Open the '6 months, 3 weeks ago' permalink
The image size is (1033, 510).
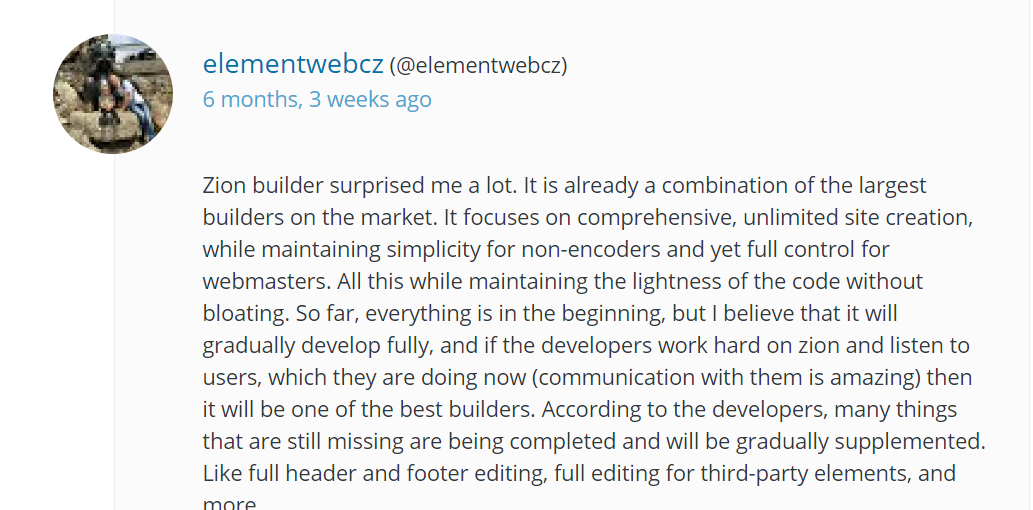point(317,99)
